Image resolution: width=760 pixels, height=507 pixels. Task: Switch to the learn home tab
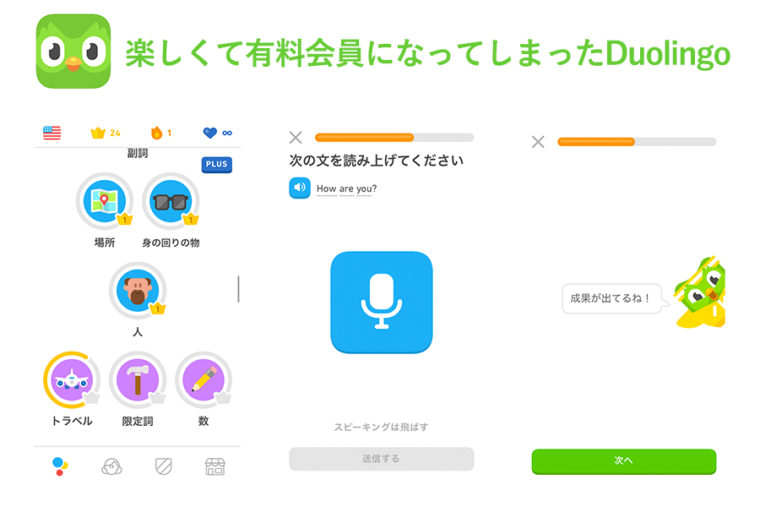[60, 466]
